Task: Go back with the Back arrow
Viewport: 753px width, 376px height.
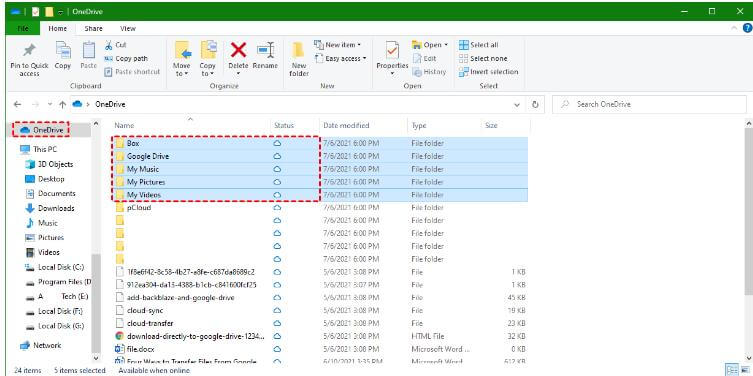Action: click(x=18, y=104)
